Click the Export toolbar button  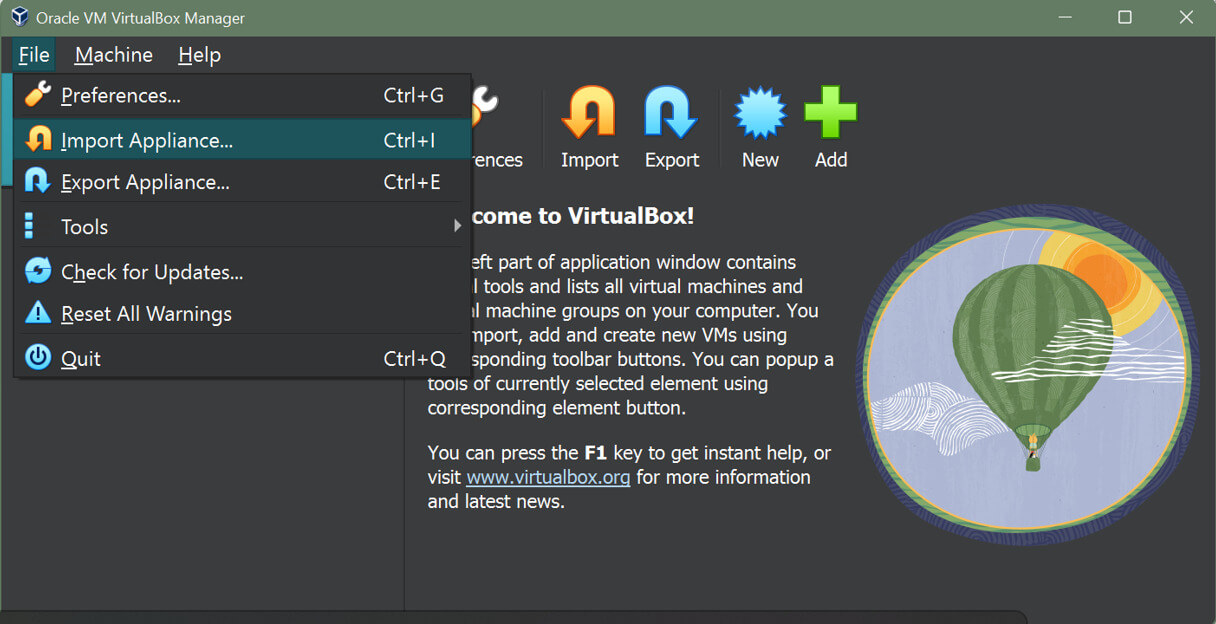[x=671, y=128]
